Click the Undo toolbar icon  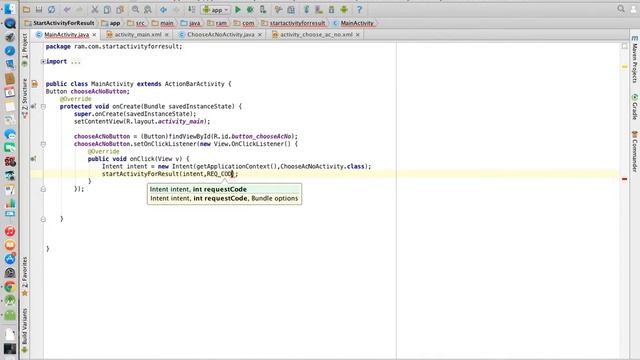tap(67, 9)
